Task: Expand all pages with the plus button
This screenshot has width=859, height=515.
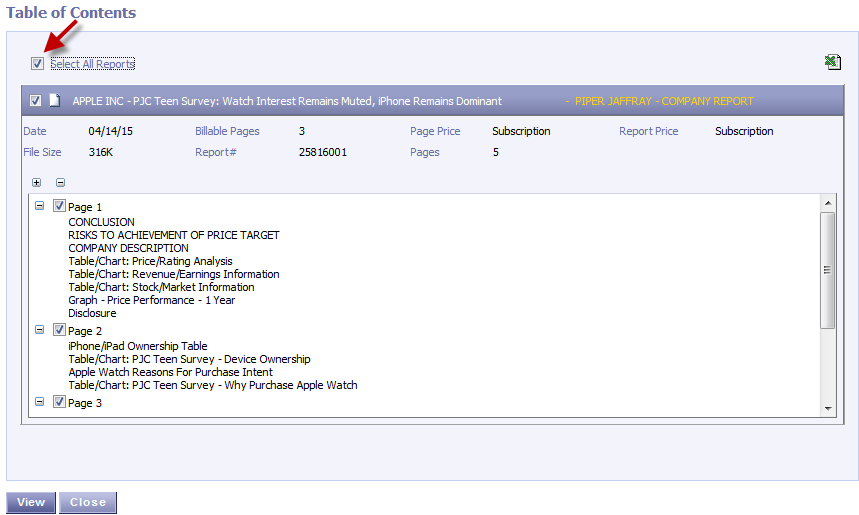Action: [x=37, y=182]
